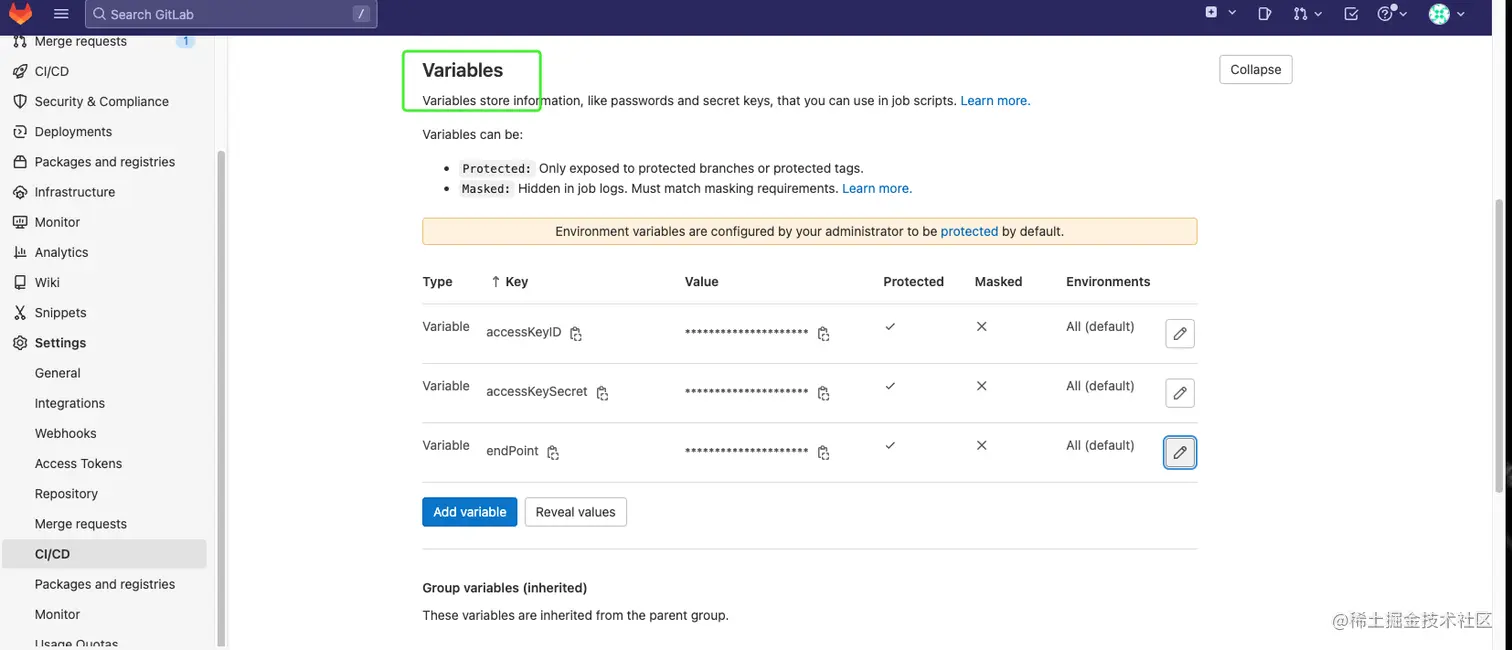Click the accessKeySecret key text
This screenshot has width=1512, height=650.
[537, 392]
